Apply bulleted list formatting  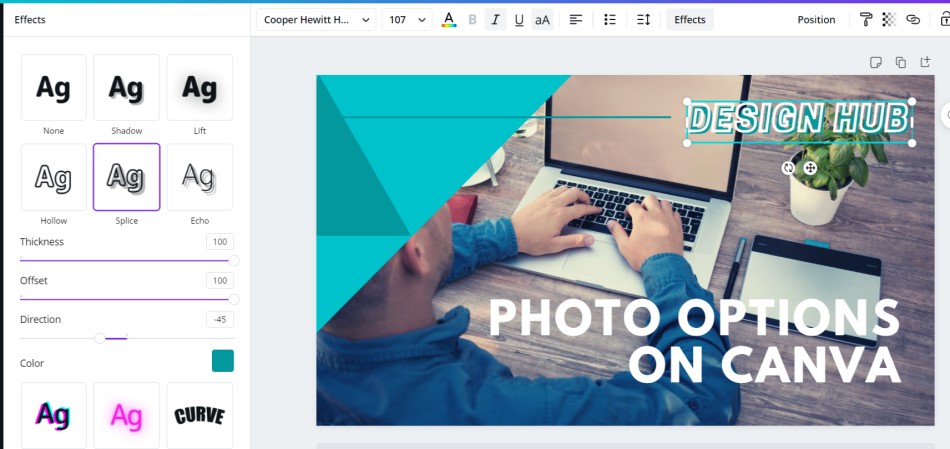click(610, 19)
